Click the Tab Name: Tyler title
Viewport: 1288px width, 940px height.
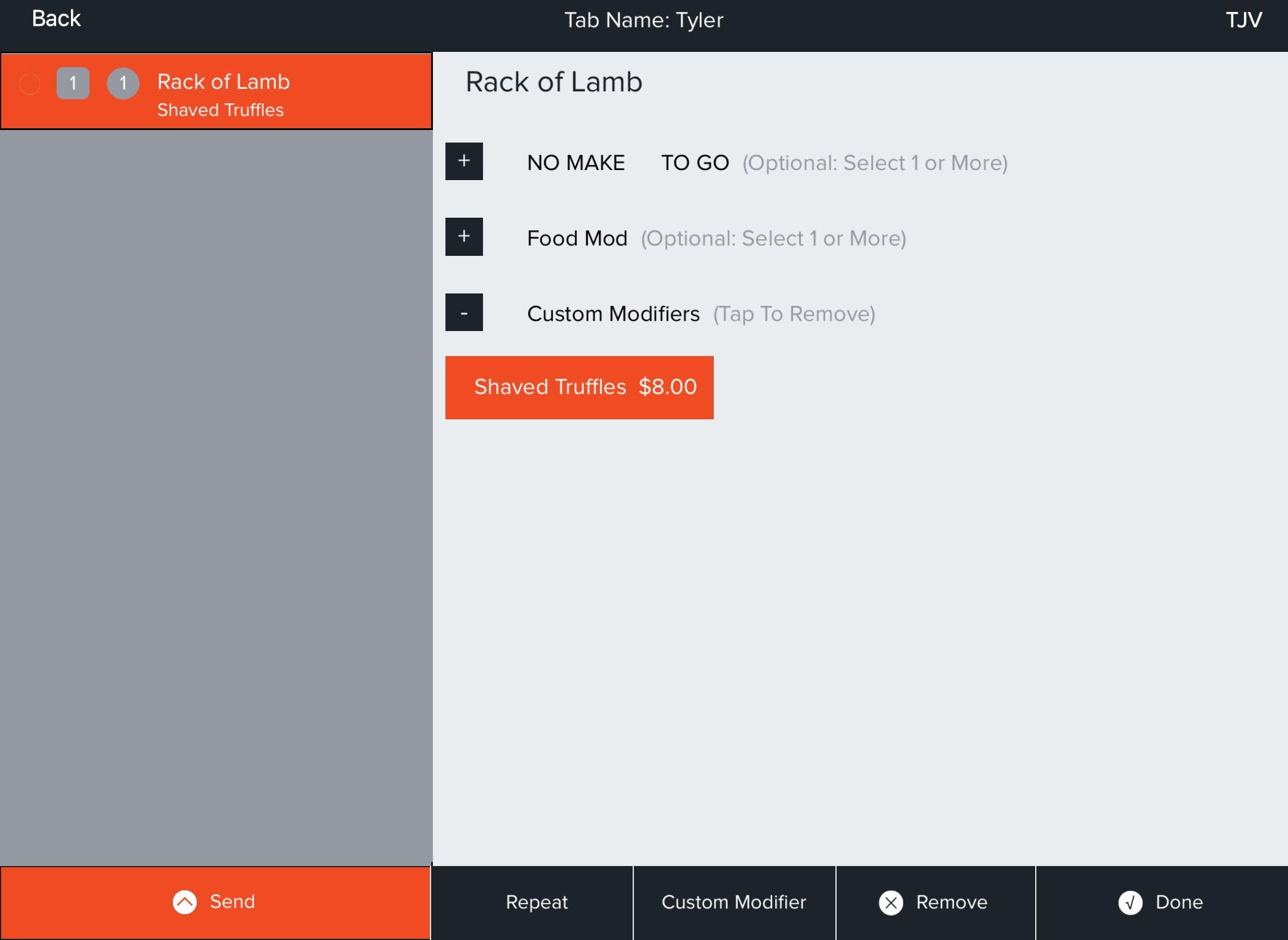click(x=643, y=20)
